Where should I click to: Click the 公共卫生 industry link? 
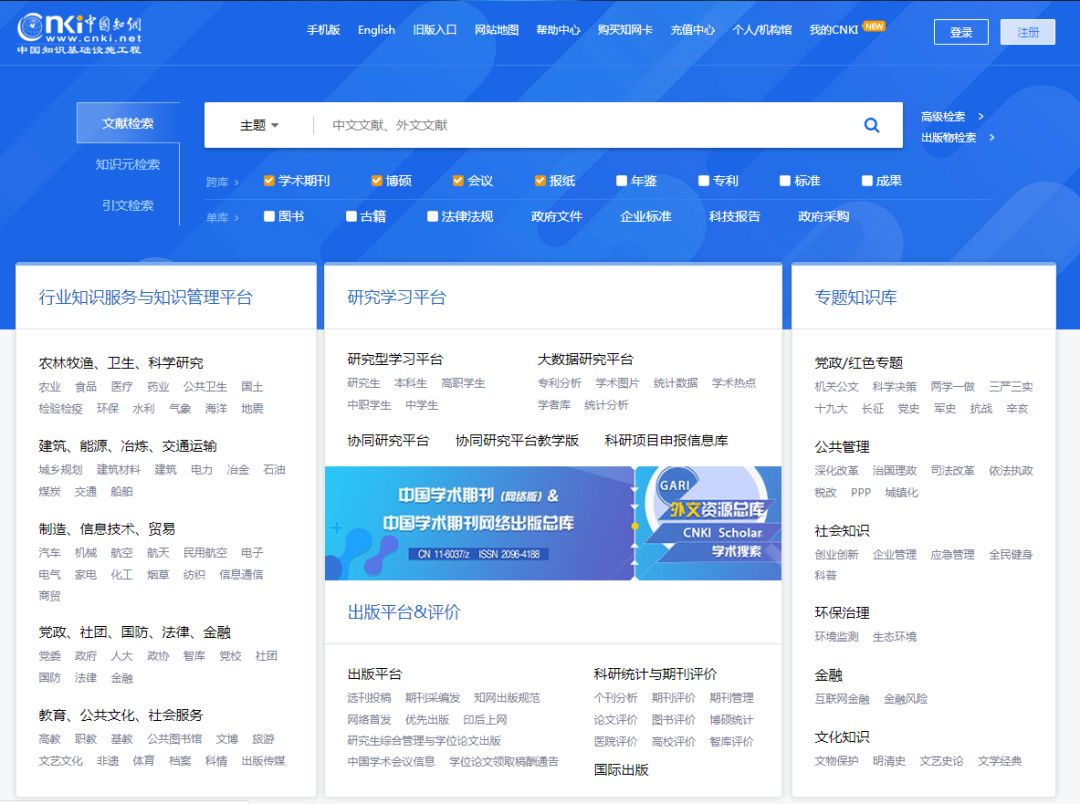(205, 386)
